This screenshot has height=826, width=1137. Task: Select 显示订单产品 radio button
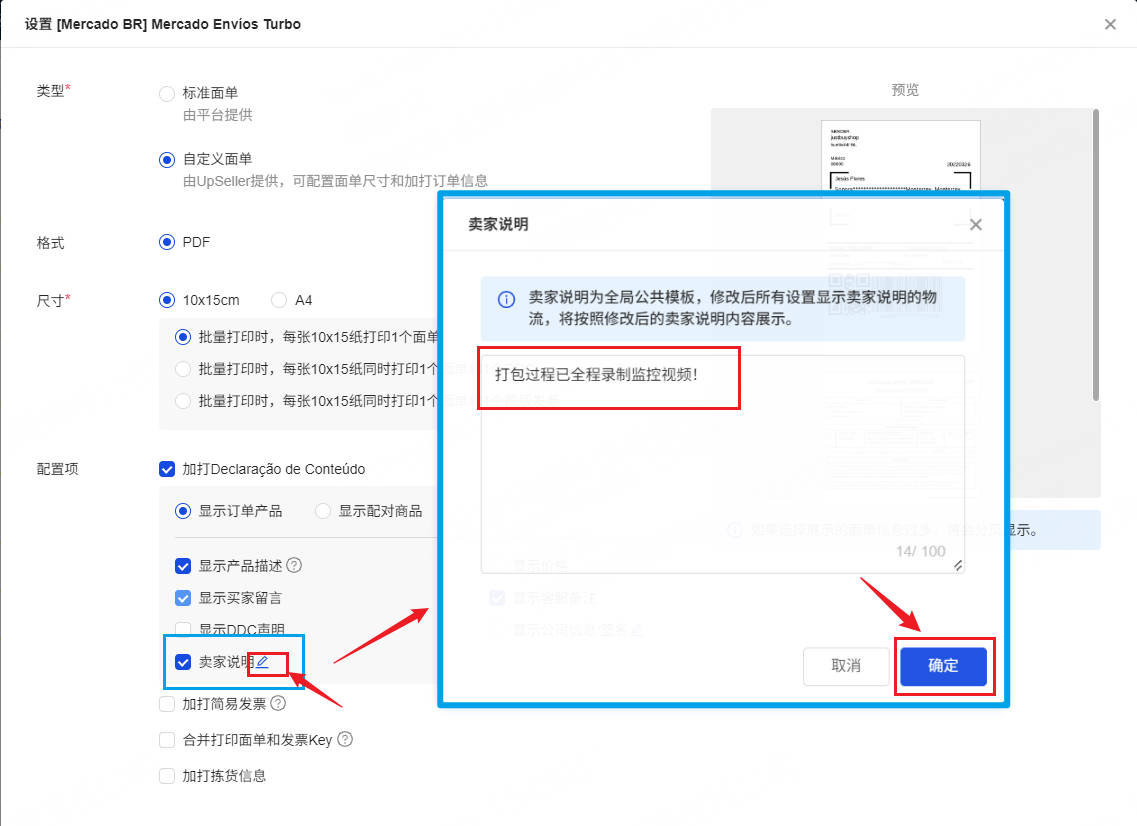183,511
